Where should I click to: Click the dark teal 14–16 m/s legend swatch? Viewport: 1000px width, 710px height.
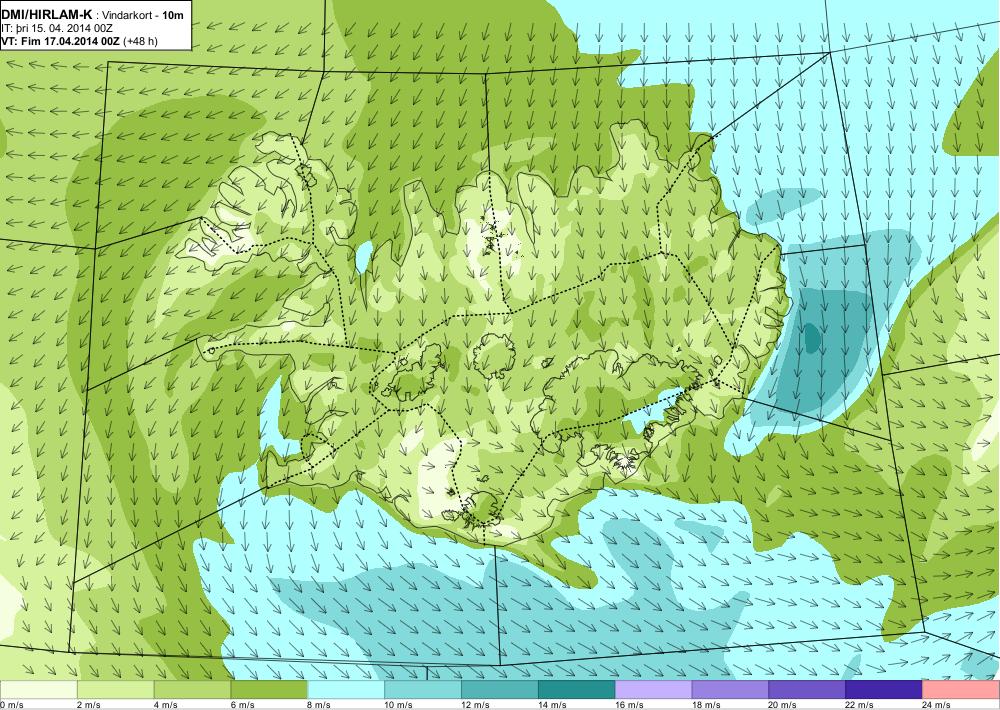(x=577, y=690)
